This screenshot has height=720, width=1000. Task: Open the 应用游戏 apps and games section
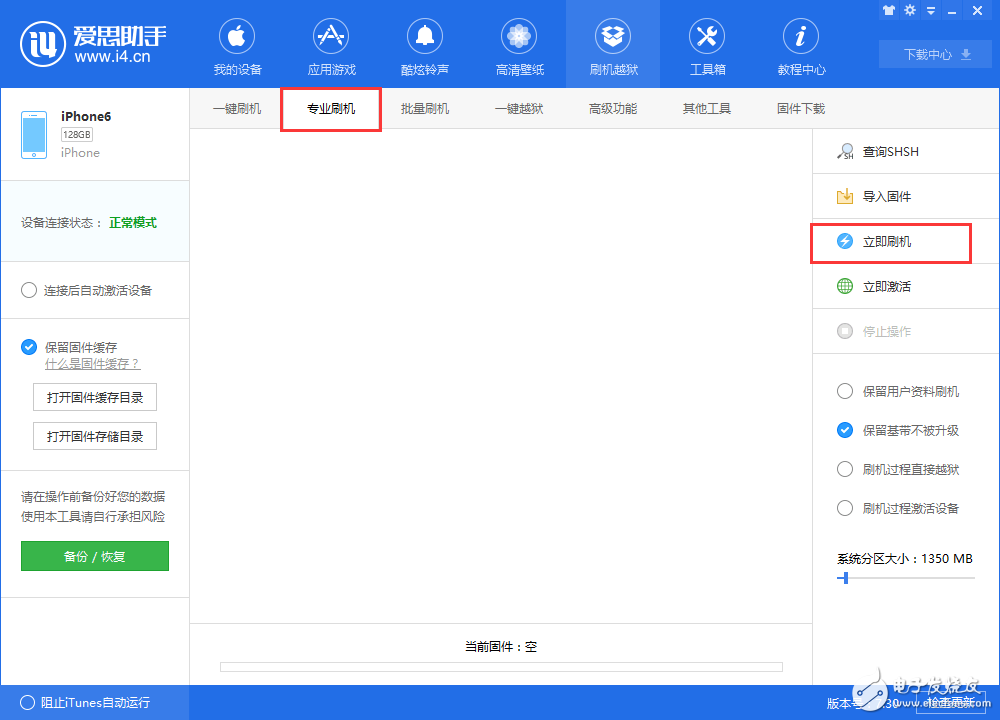point(331,45)
